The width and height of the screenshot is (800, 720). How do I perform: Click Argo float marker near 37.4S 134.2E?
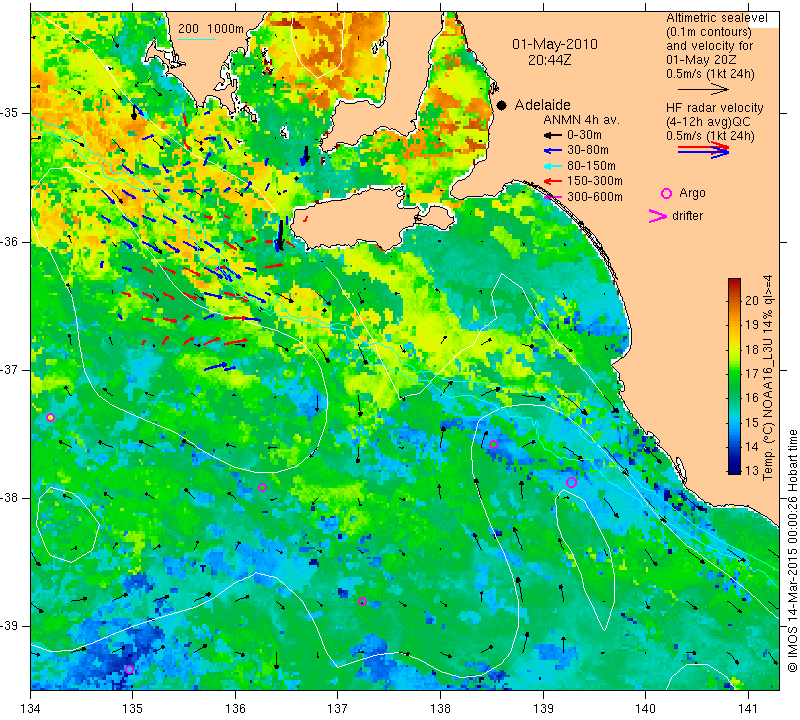coord(50,417)
